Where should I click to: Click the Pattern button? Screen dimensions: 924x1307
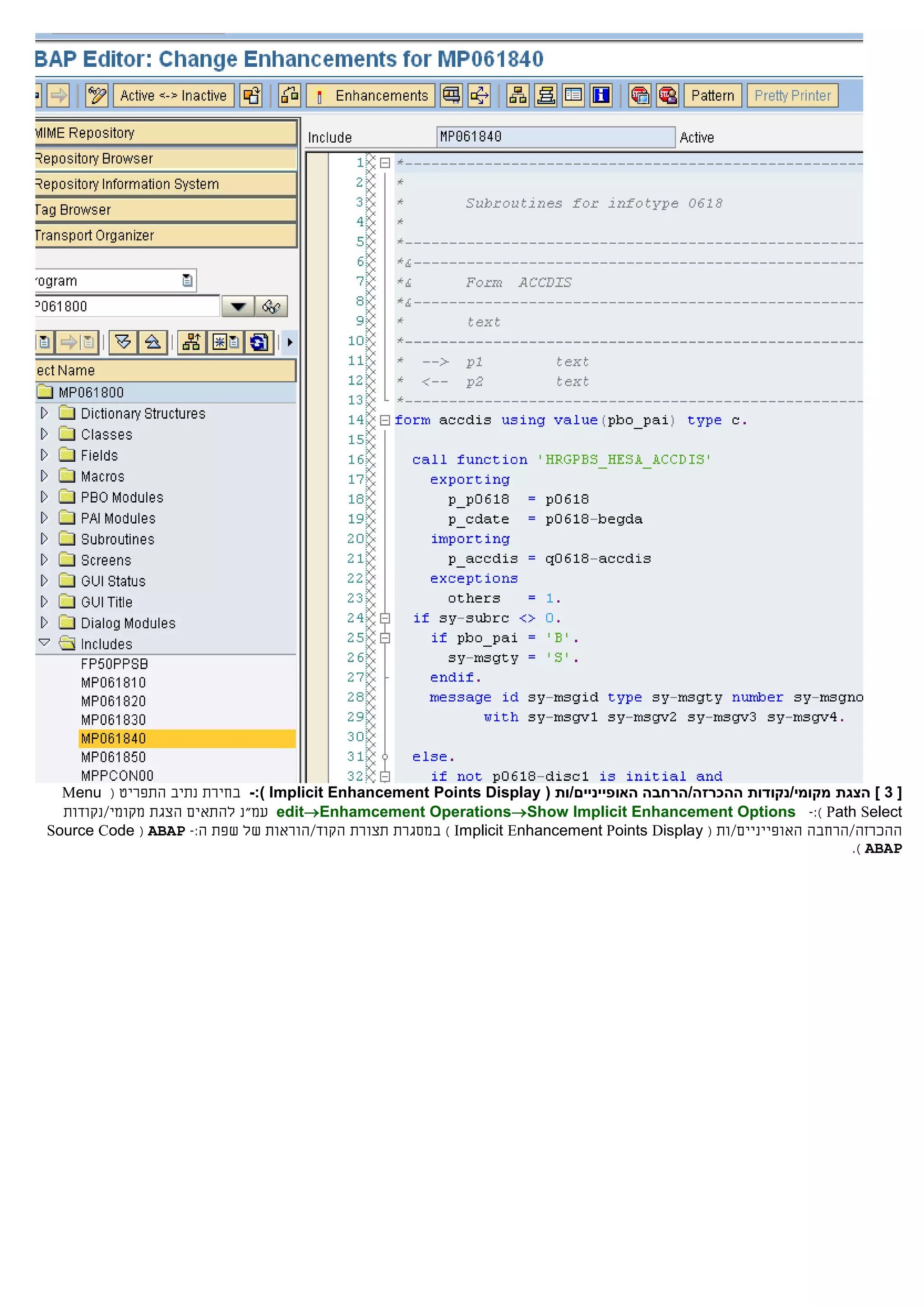[x=712, y=96]
